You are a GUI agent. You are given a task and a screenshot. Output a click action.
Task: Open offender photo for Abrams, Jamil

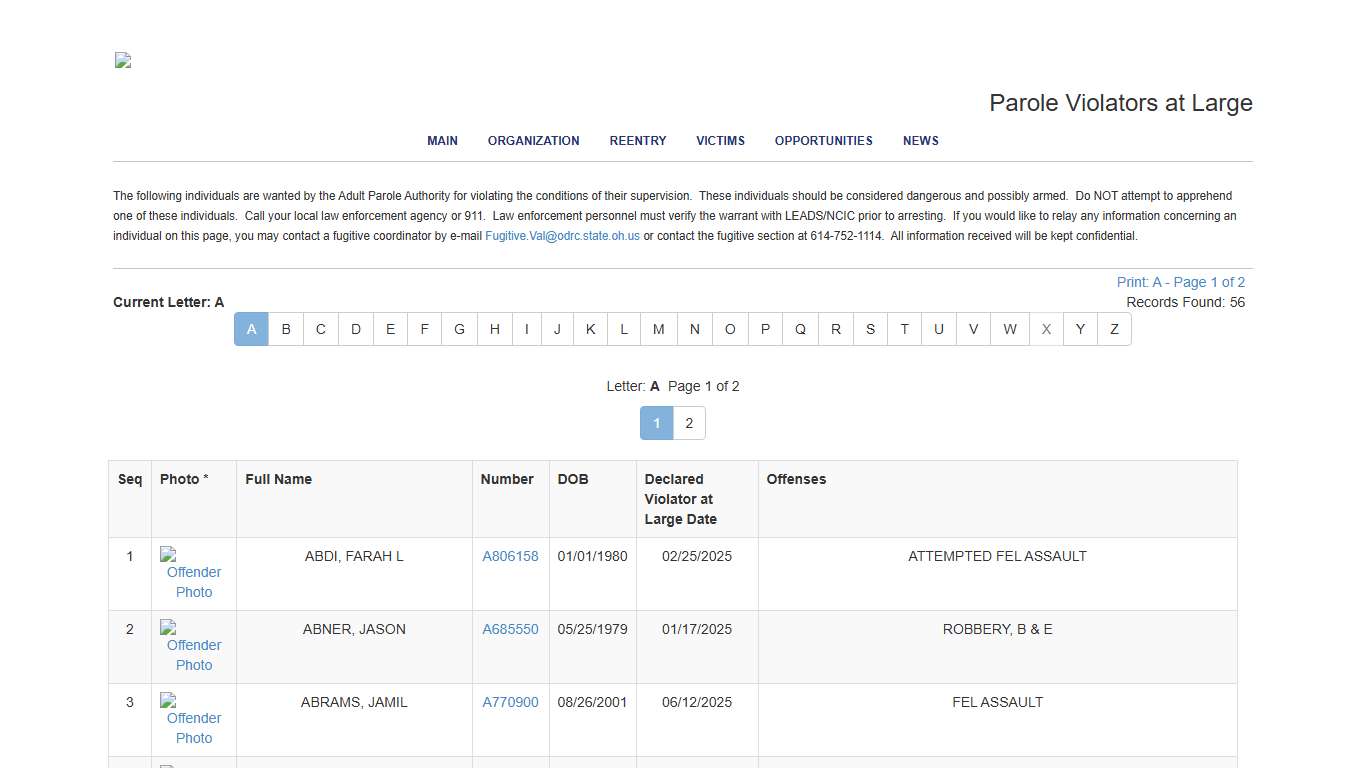click(x=193, y=719)
